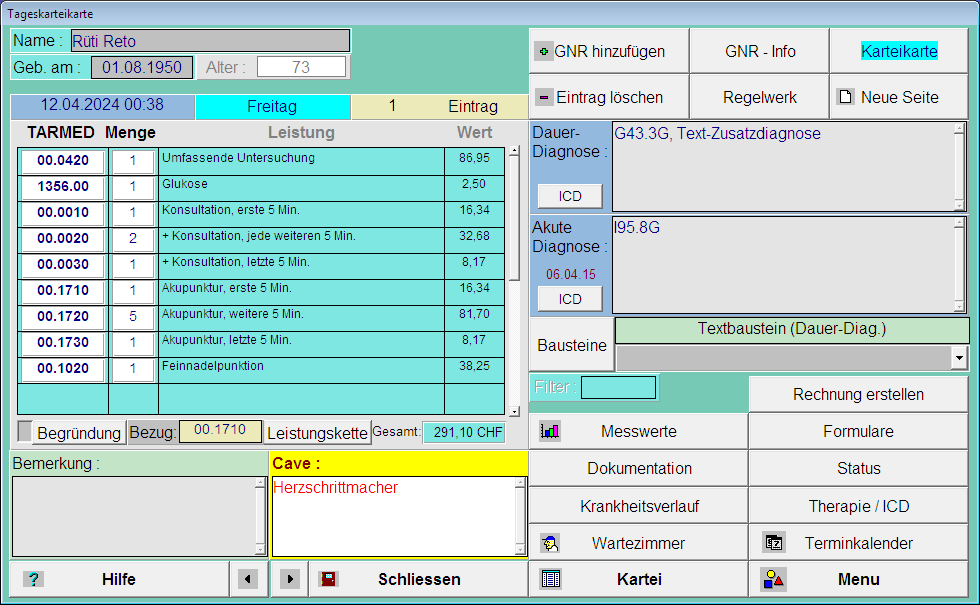Click the Filter input field
Viewport: 980px width, 605px height.
[618, 388]
